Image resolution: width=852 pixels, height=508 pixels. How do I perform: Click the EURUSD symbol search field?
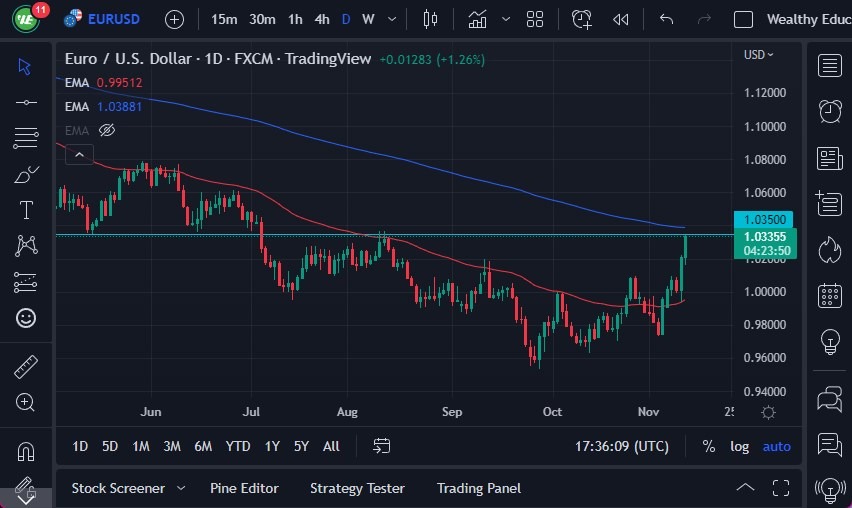point(112,19)
